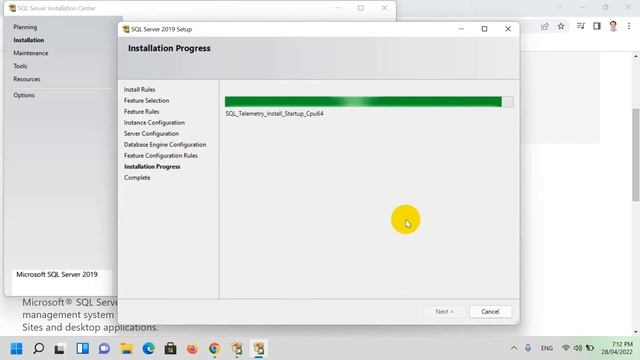Click Database Engine Configuration step
This screenshot has width=640, height=360.
165,144
